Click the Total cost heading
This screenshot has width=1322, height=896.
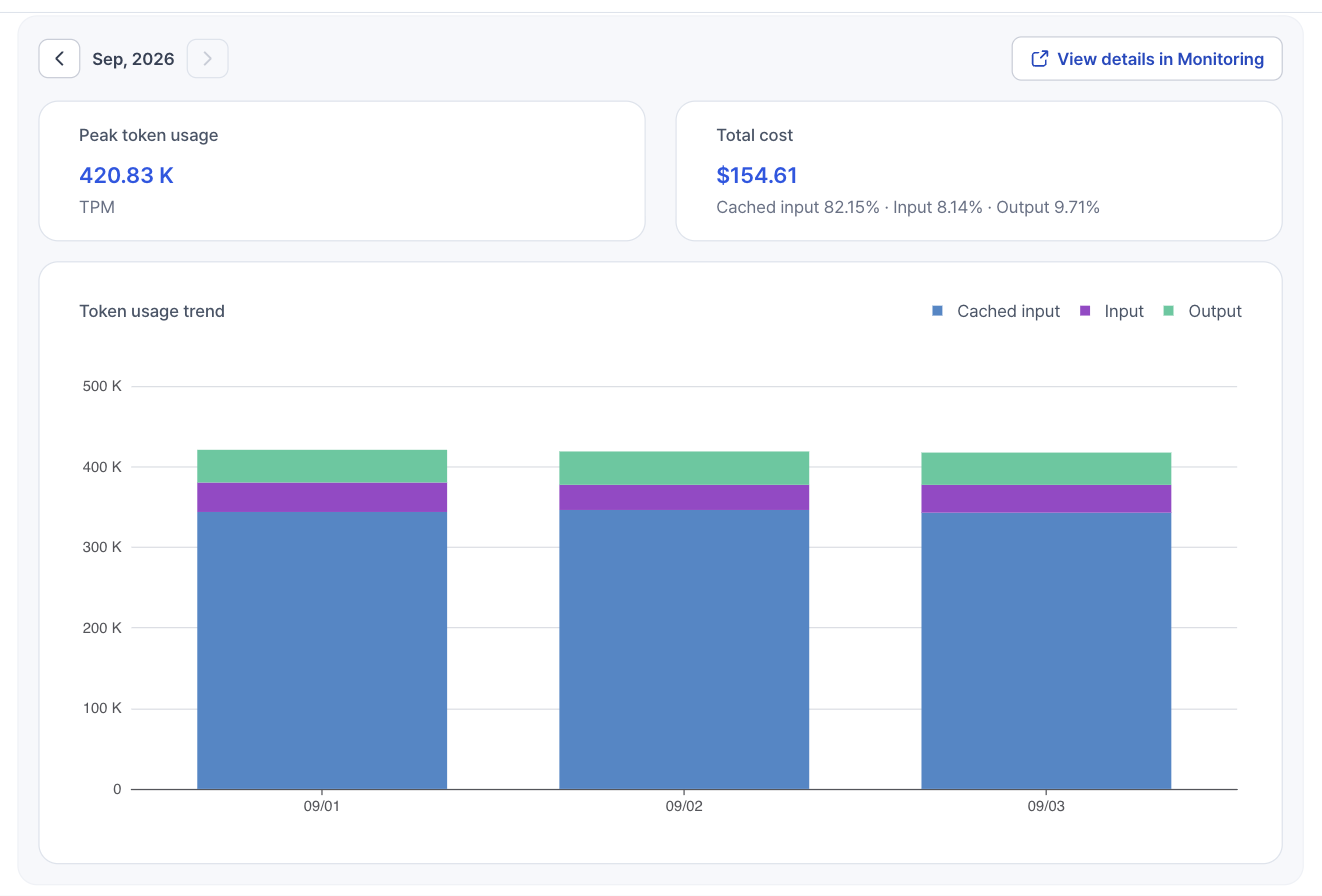click(755, 135)
